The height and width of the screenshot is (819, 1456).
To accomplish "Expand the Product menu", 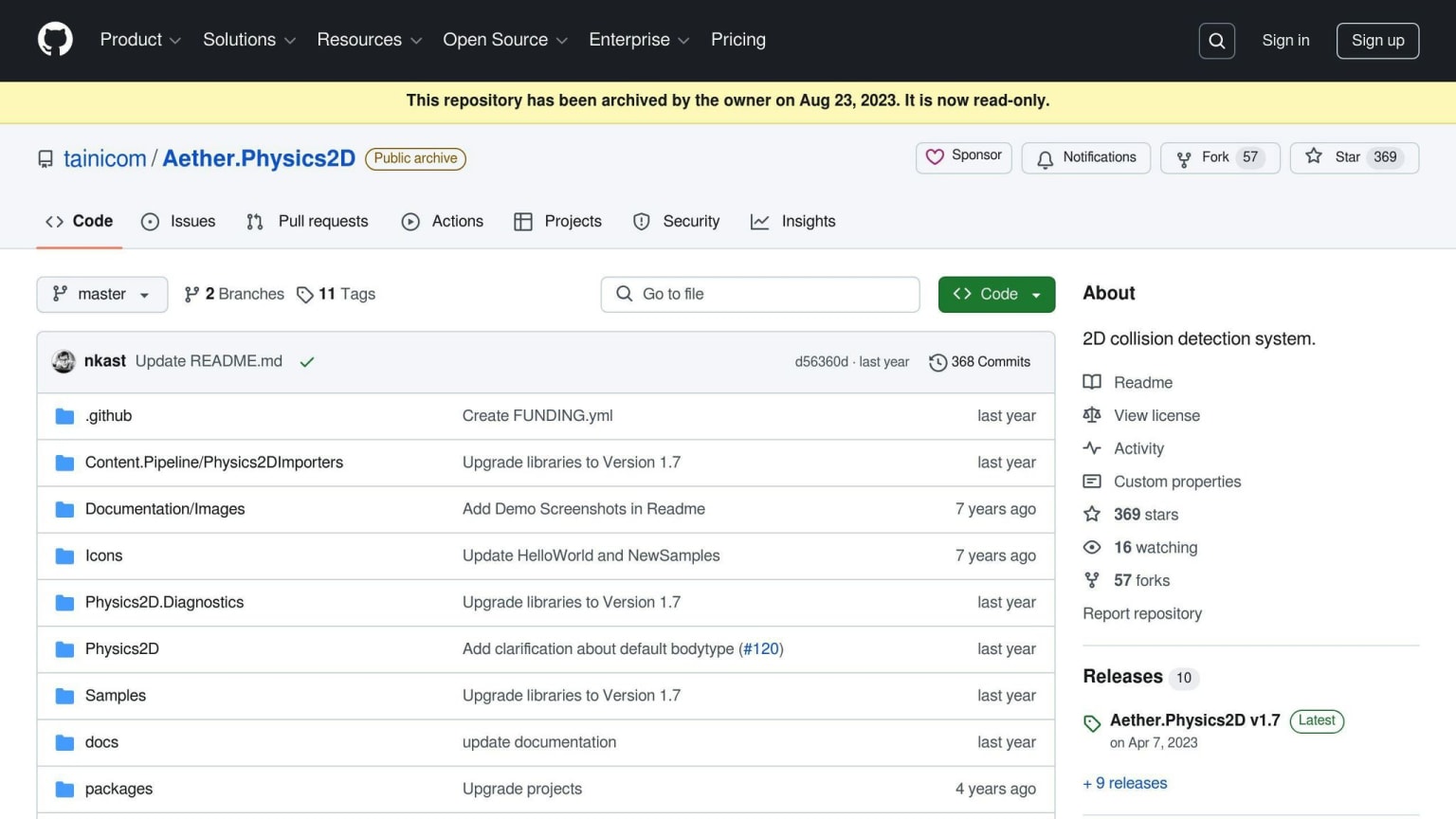I will coord(140,40).
